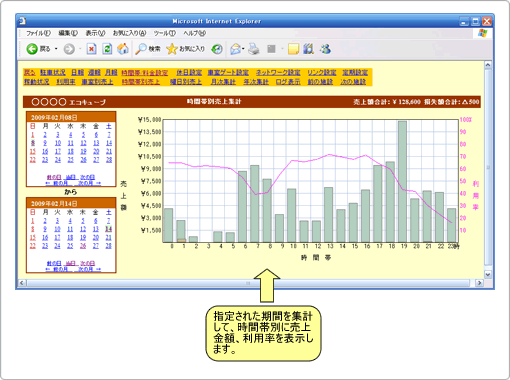Click the vertical scrollbar down arrow
The image size is (510, 380).
[488, 275]
